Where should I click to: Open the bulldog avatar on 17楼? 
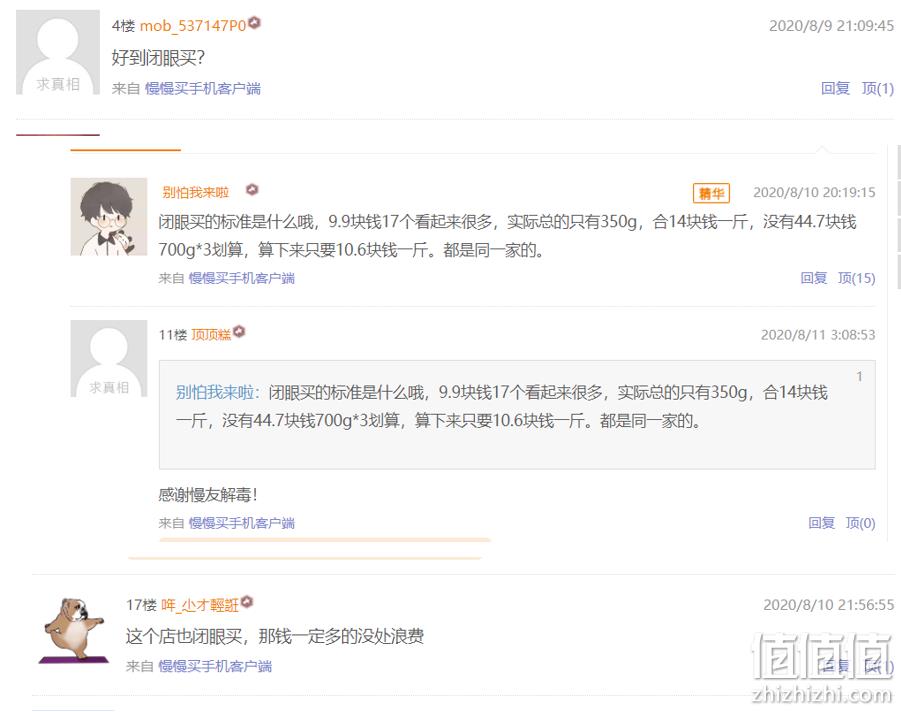74,630
